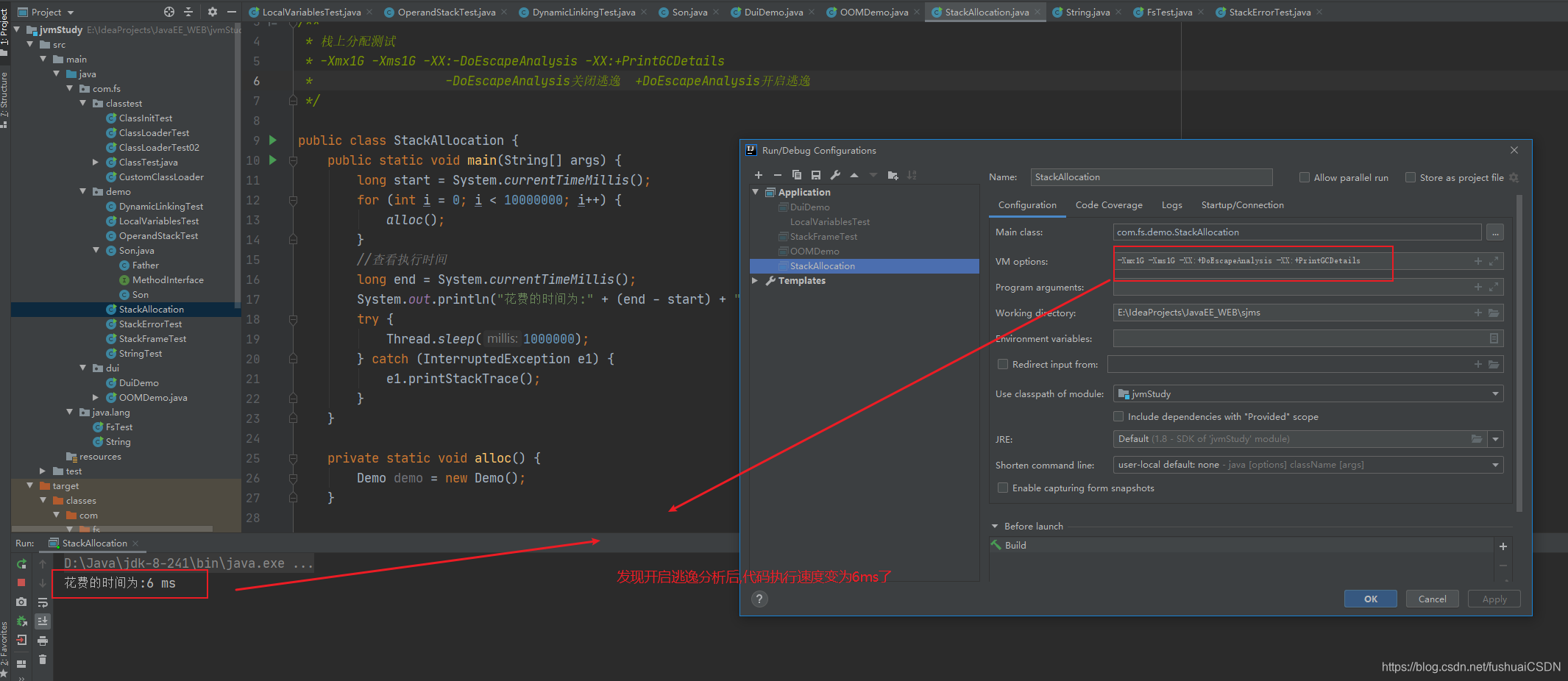
Task: Remove the selected configuration with minus icon
Action: (x=778, y=175)
